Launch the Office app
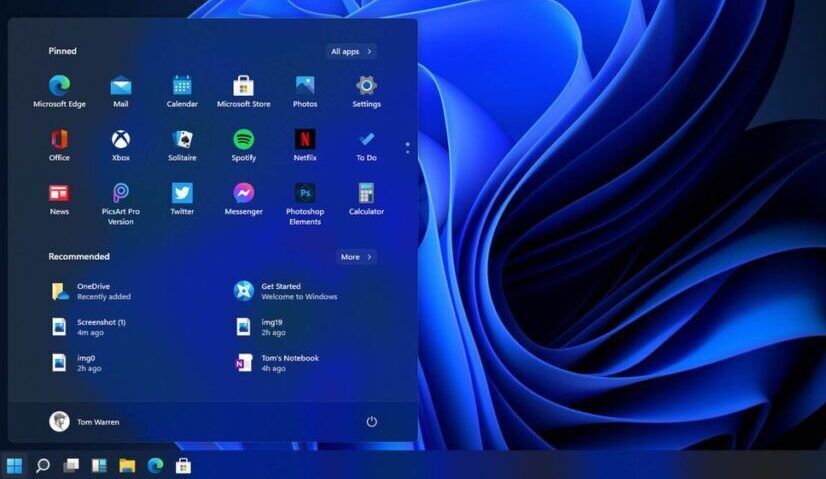The width and height of the screenshot is (826, 479). tap(59, 145)
